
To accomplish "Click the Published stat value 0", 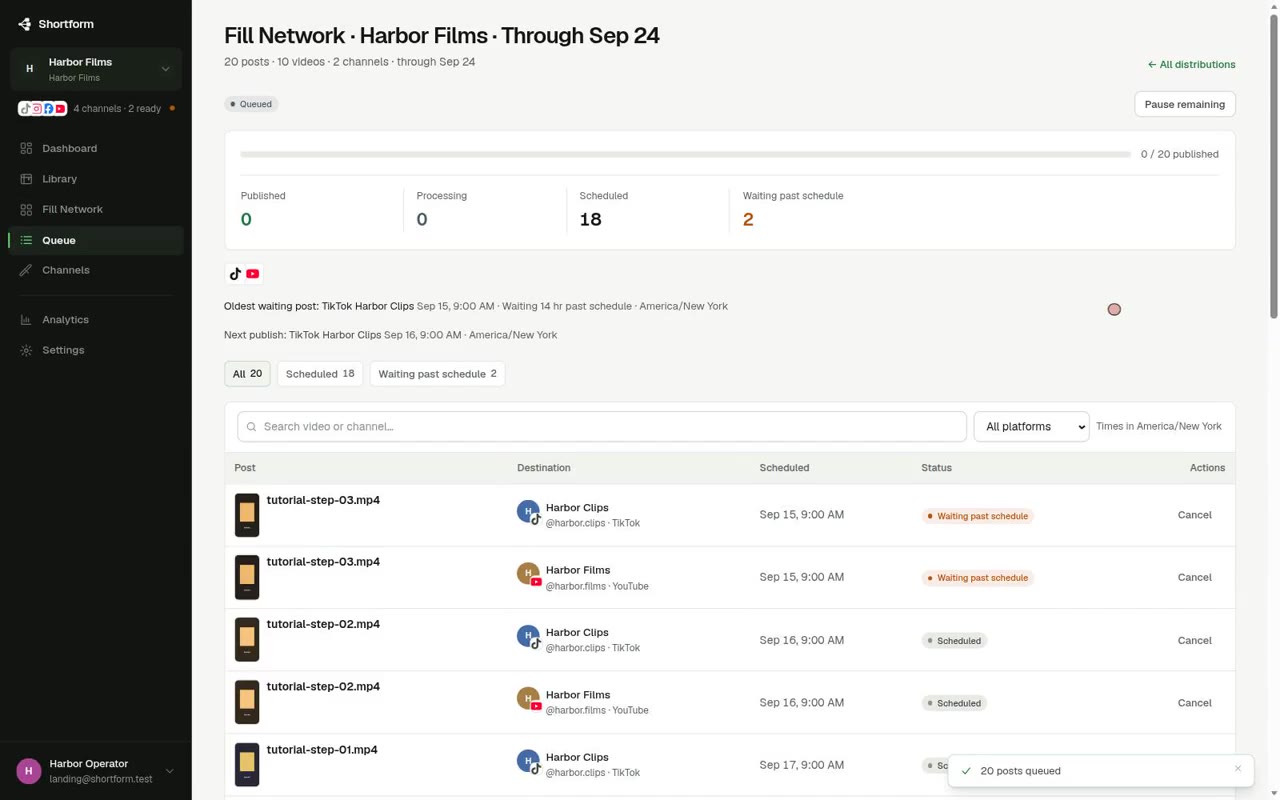I will [x=246, y=219].
